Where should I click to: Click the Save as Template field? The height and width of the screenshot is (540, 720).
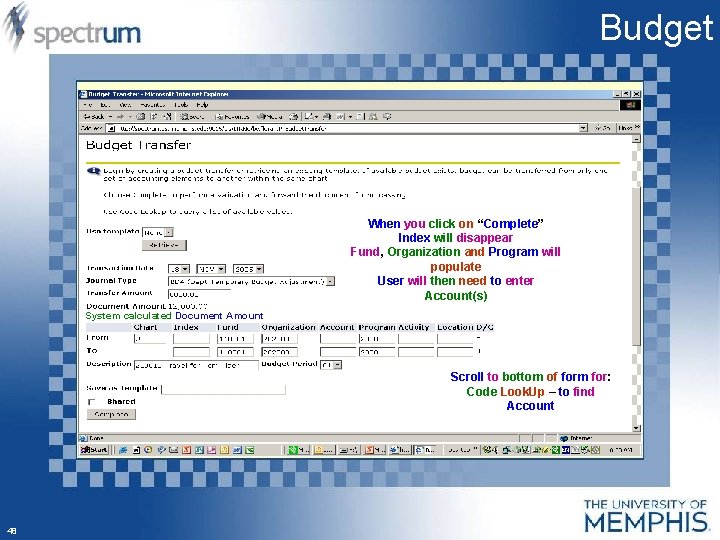coord(224,389)
